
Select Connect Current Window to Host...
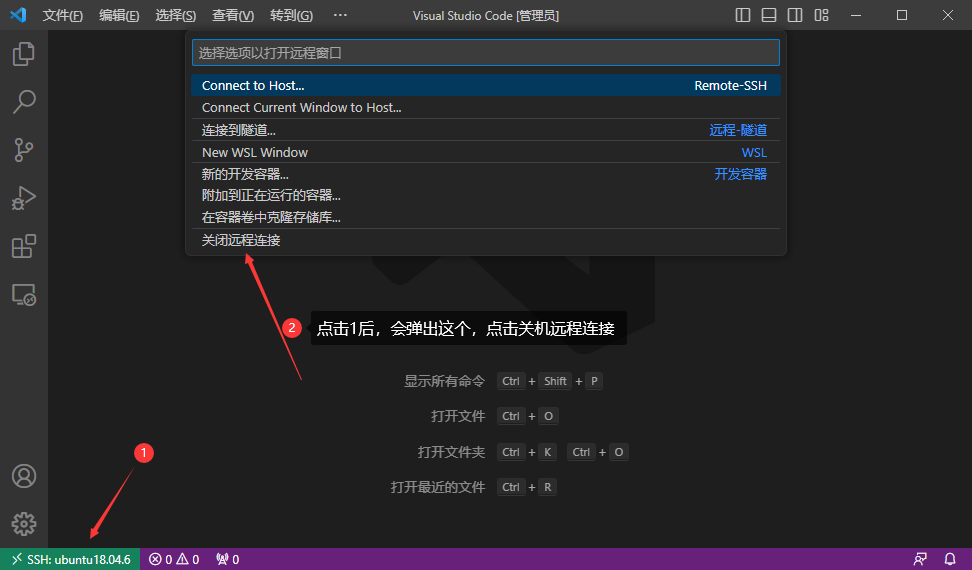tap(485, 107)
